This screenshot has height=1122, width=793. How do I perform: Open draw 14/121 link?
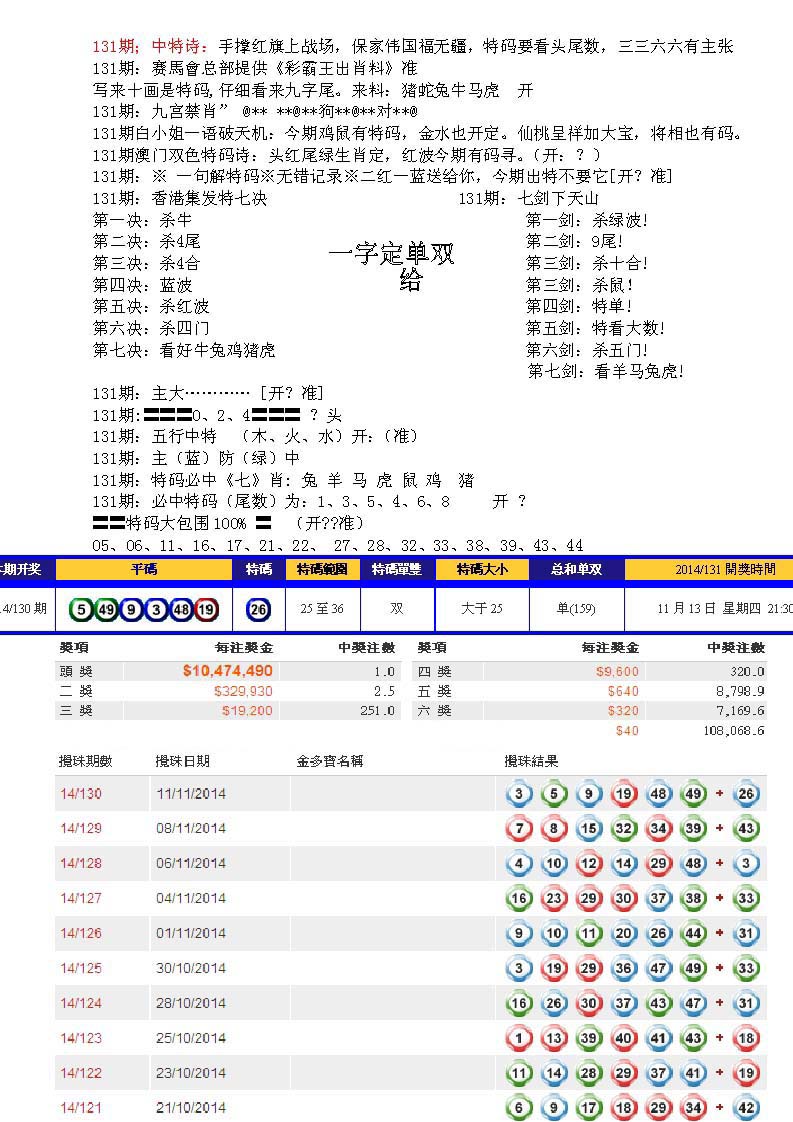[x=81, y=1108]
